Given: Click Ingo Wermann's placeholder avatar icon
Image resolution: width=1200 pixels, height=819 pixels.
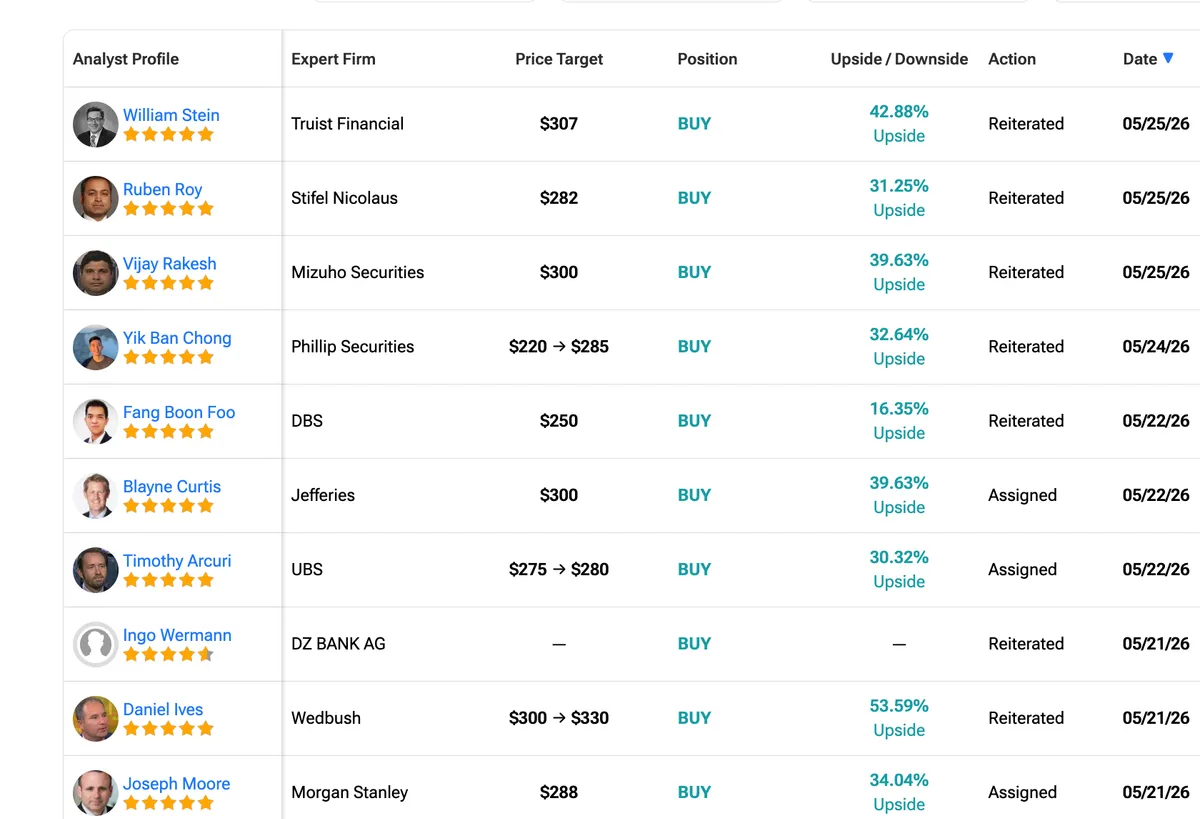Looking at the screenshot, I should pyautogui.click(x=96, y=644).
